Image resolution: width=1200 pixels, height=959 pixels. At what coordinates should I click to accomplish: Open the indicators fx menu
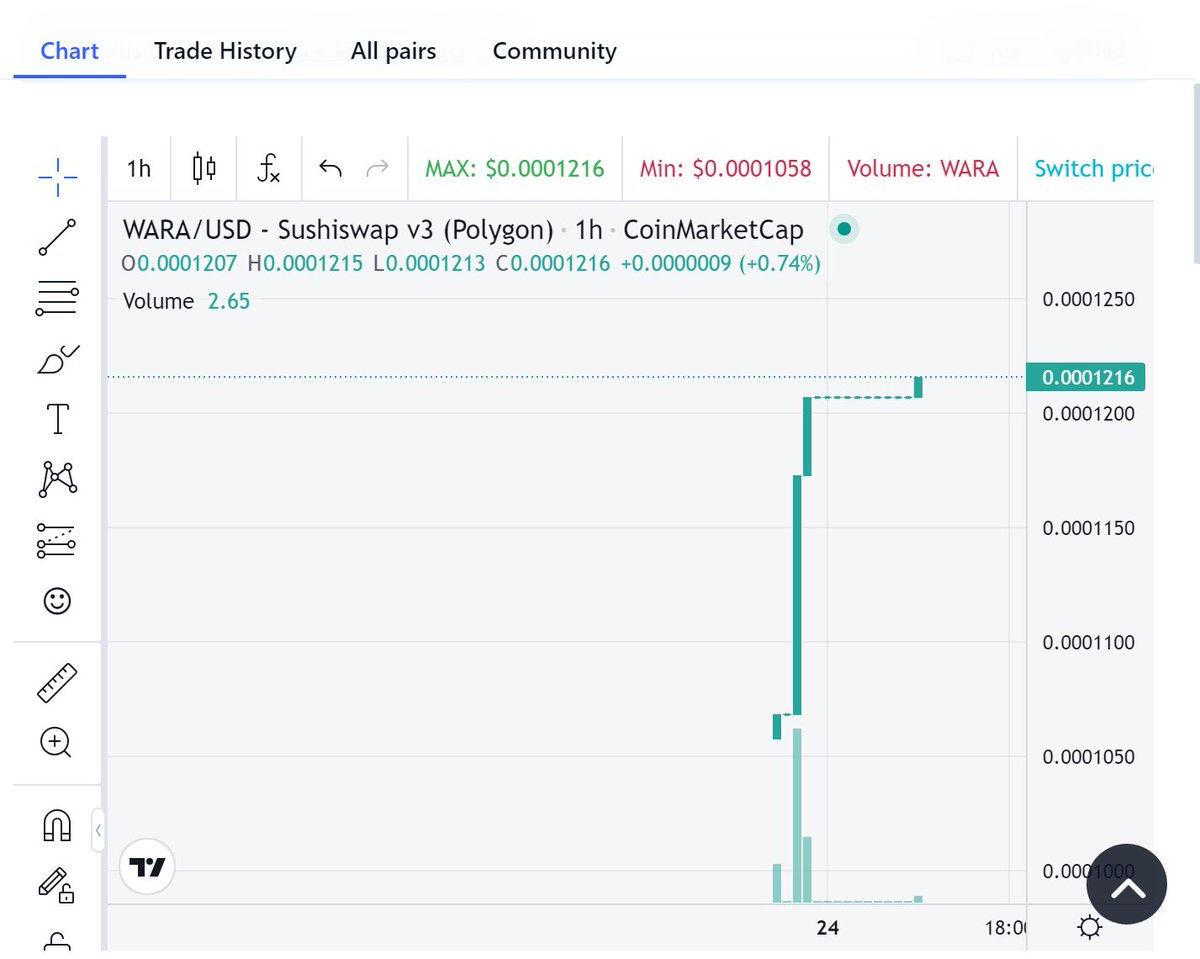tap(268, 168)
